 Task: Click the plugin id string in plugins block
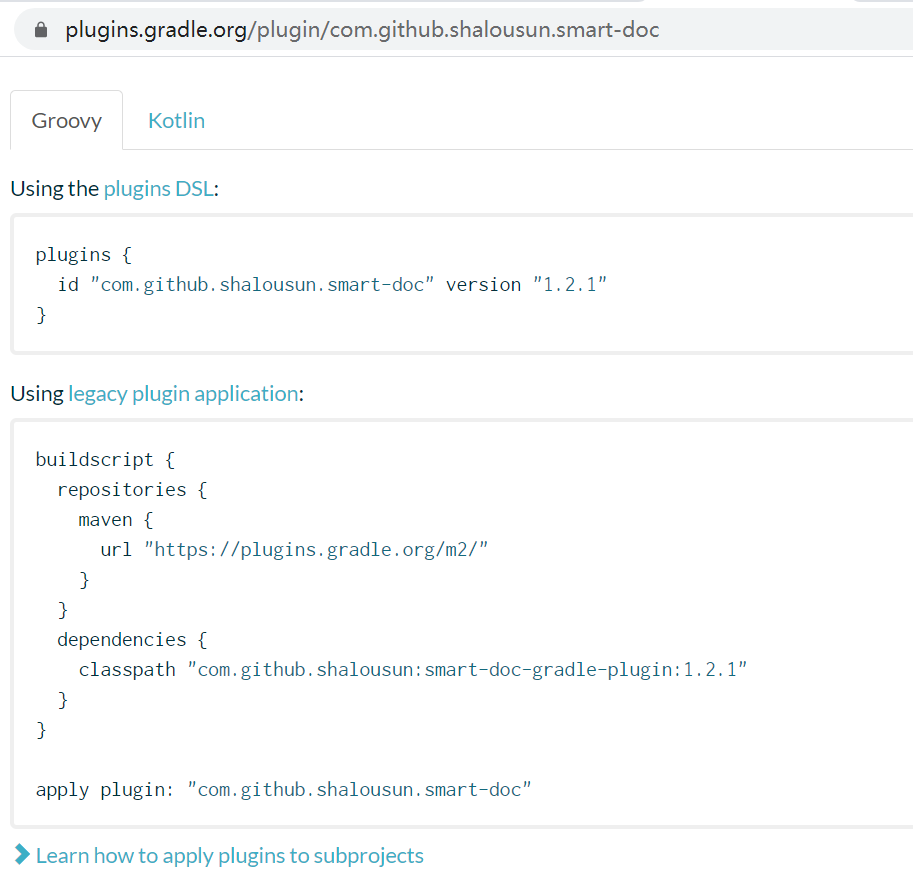coord(262,285)
